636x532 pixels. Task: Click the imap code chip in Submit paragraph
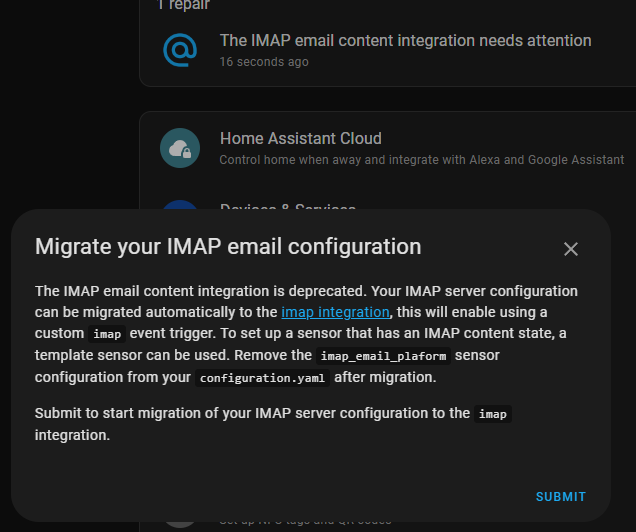point(493,414)
